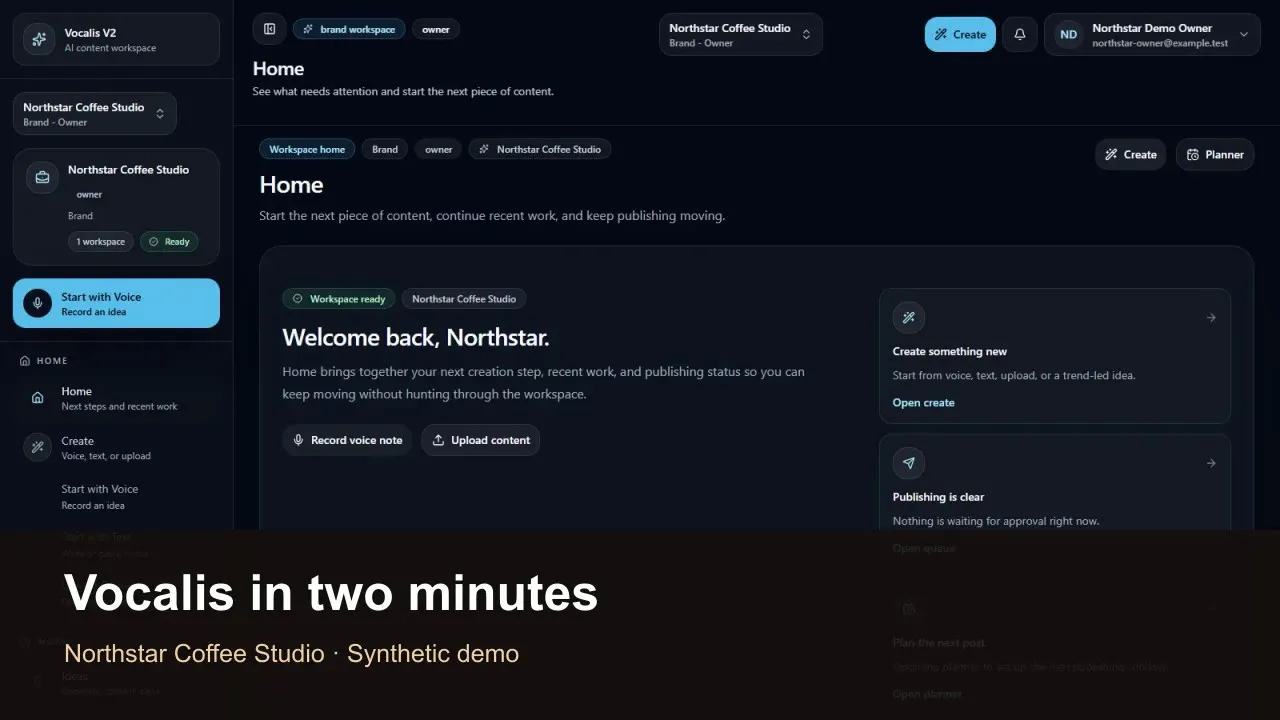Image resolution: width=1280 pixels, height=720 pixels.
Task: Expand Northstar Demo Owner account menu
Action: [x=1152, y=34]
